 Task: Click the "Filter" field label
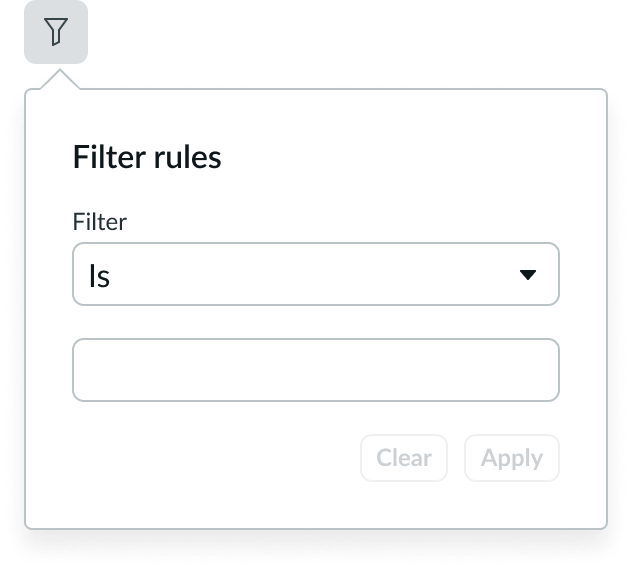point(100,222)
